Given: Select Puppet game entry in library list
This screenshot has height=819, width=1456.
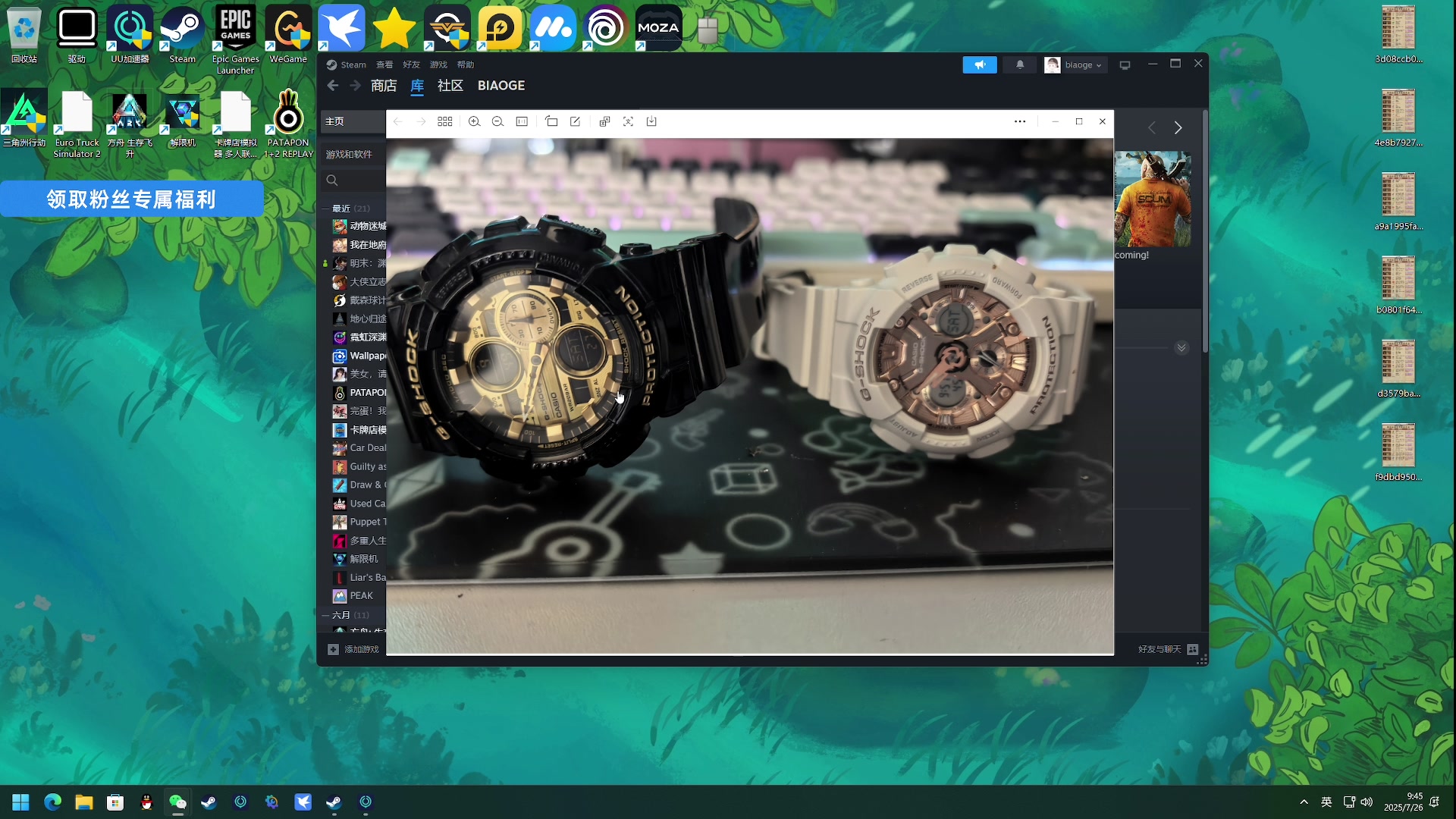Looking at the screenshot, I should [359, 522].
